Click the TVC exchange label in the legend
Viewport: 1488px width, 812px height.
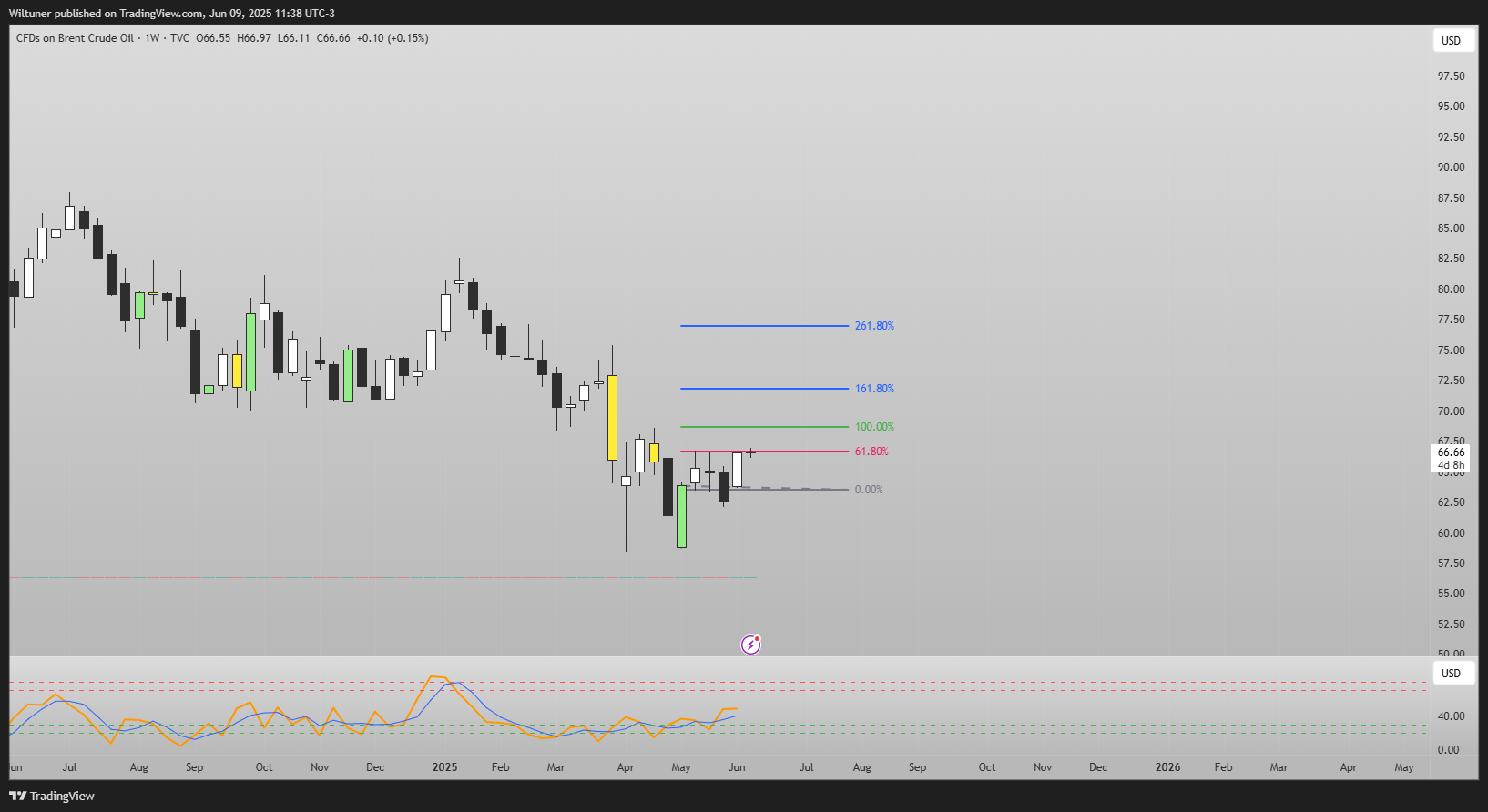(x=179, y=38)
